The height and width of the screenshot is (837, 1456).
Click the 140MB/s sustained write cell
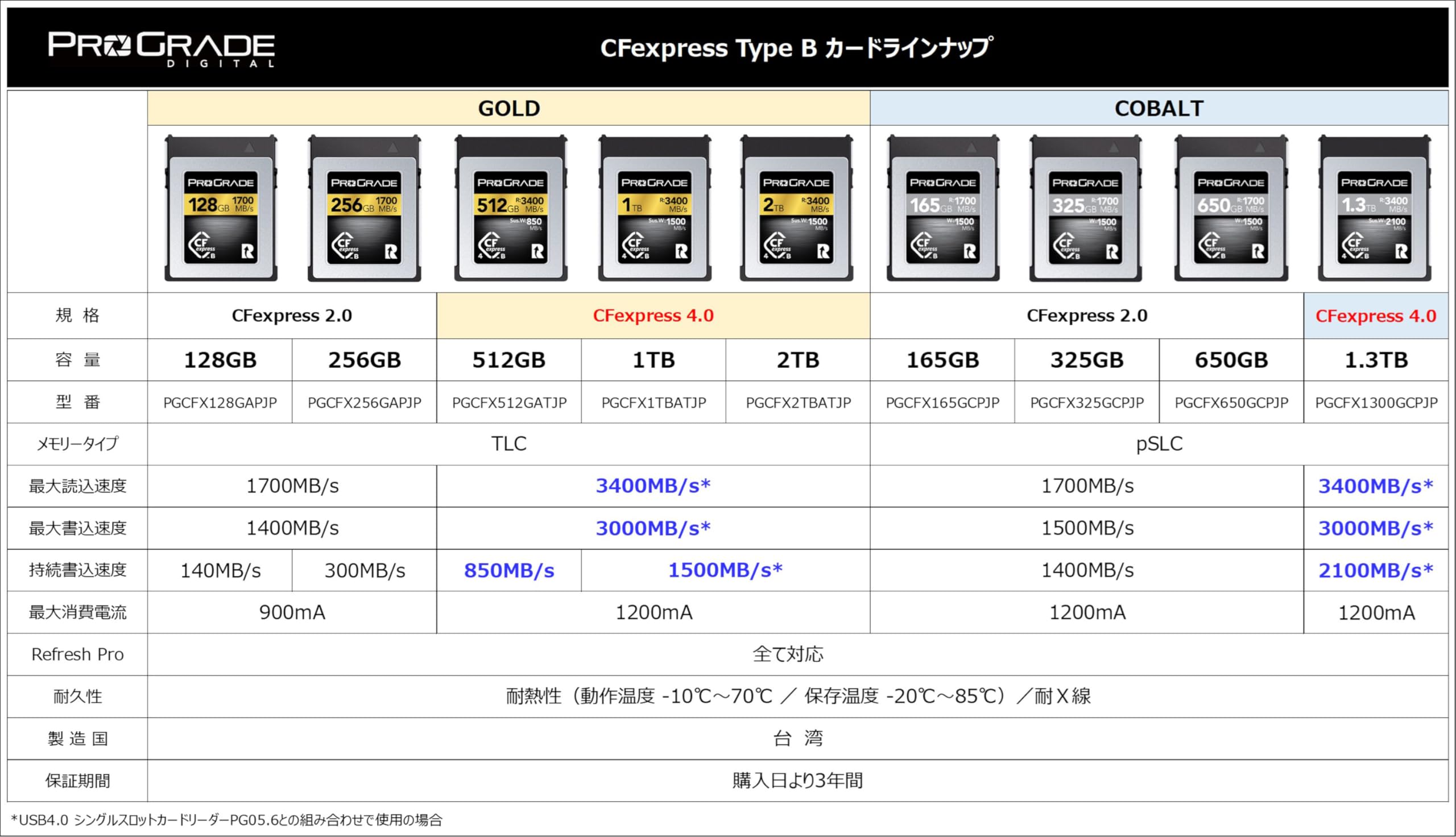[x=220, y=570]
